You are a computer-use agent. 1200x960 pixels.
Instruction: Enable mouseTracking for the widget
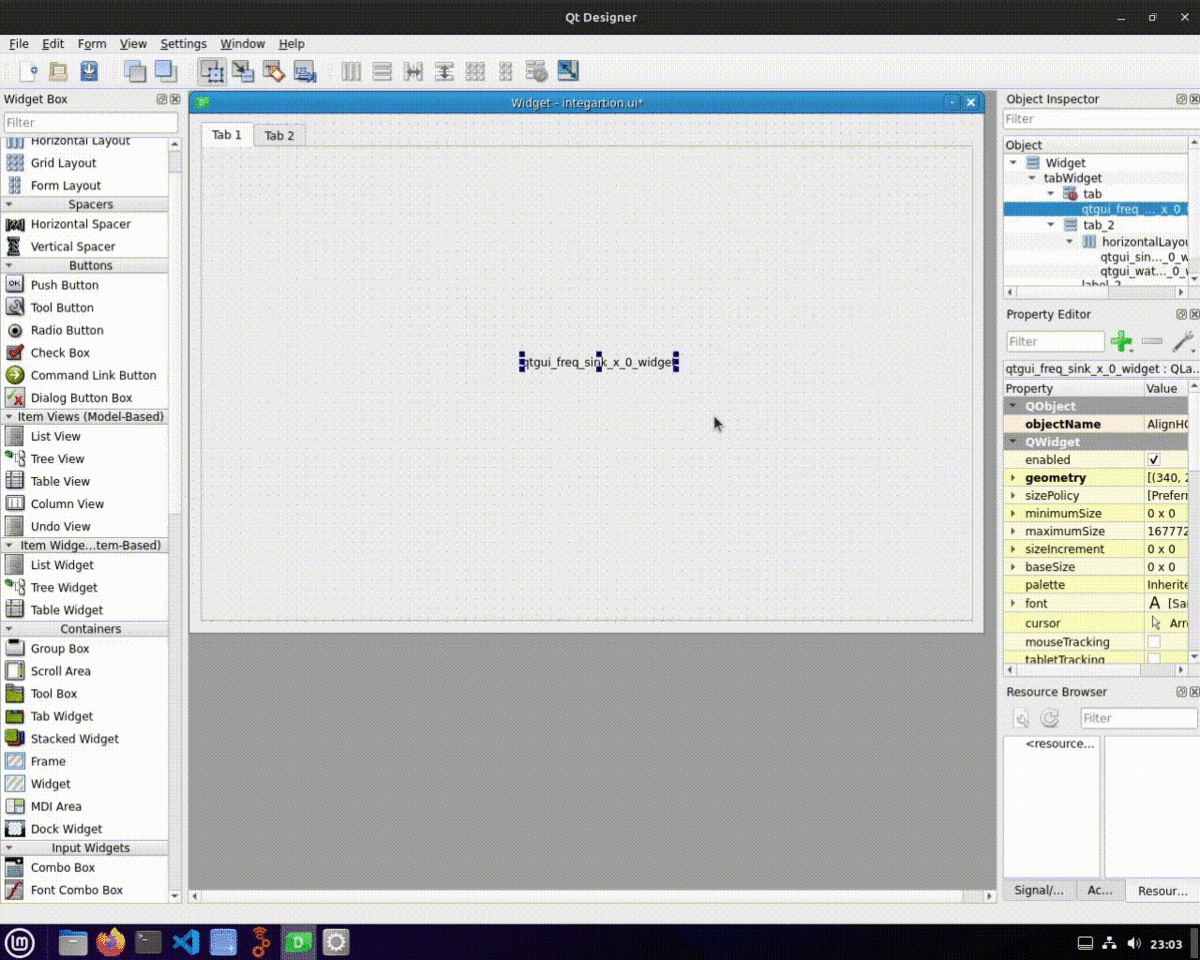[1154, 642]
